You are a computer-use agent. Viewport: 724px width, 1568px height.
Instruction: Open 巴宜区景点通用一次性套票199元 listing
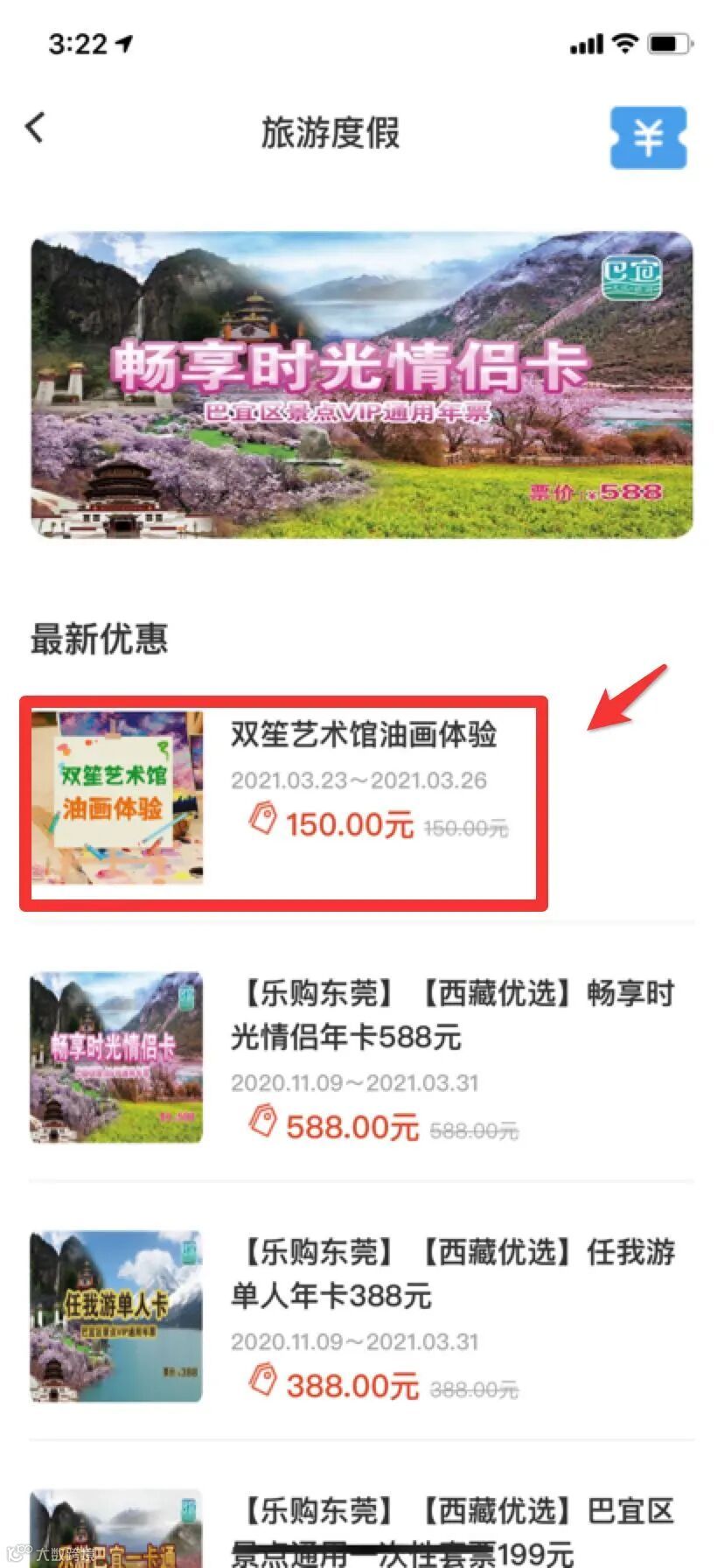(362, 1528)
